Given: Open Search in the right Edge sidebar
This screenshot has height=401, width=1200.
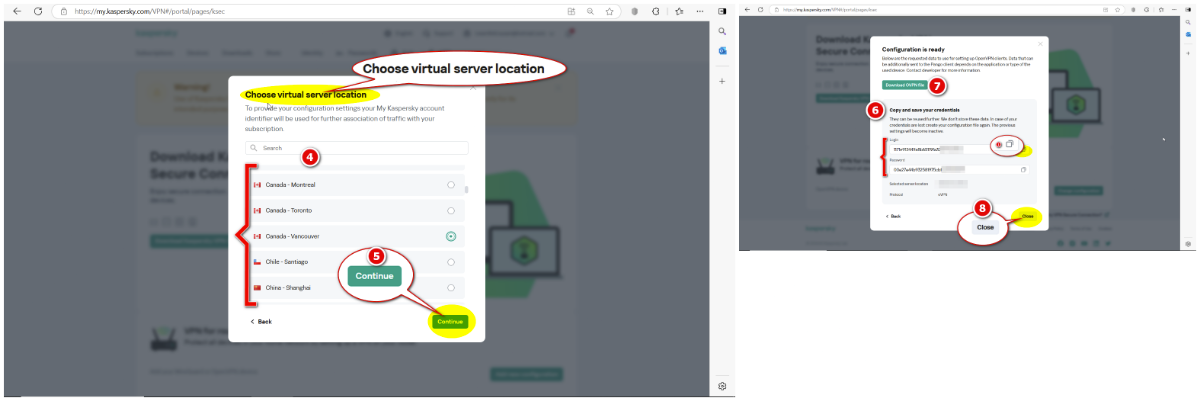Looking at the screenshot, I should pos(1188,20).
